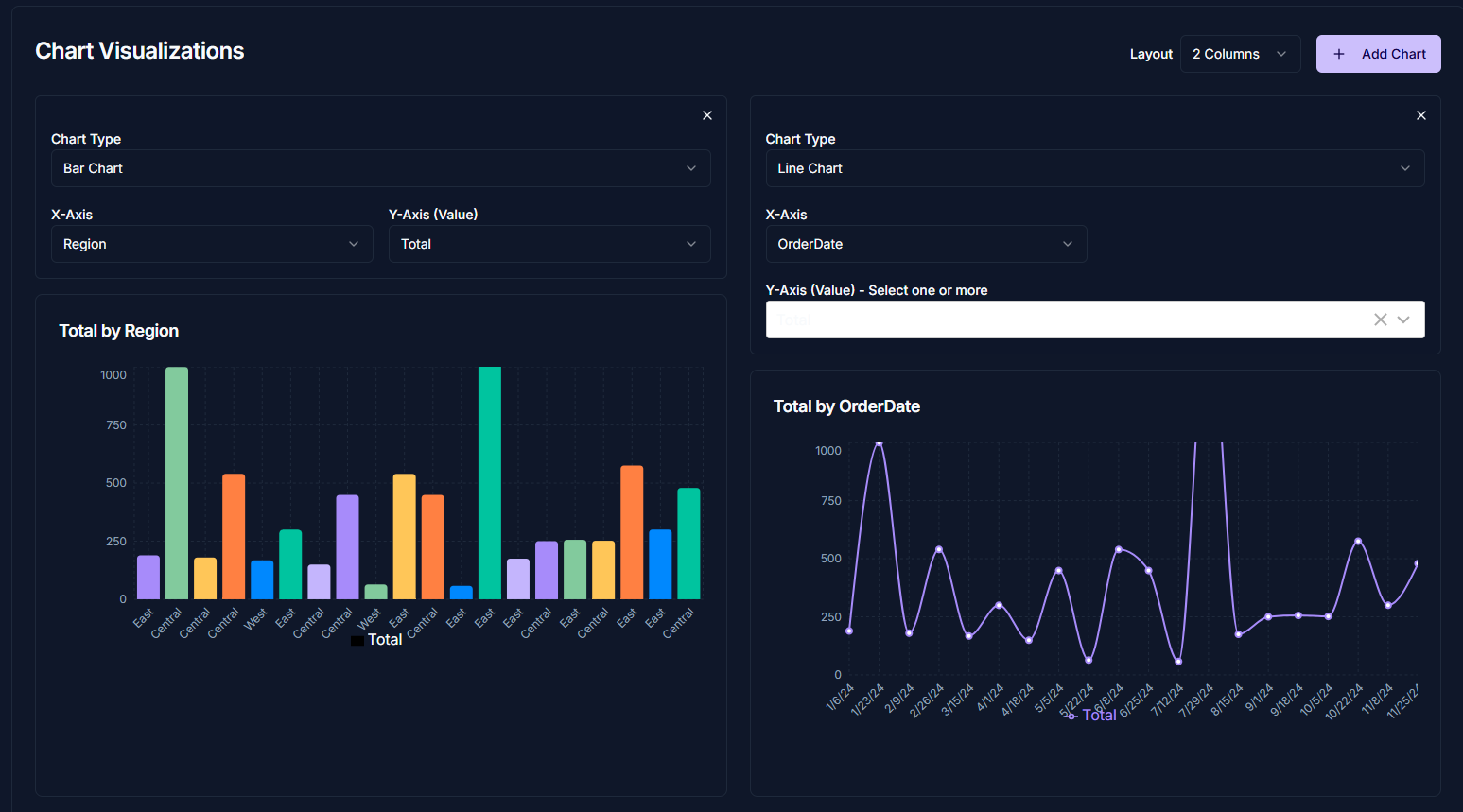
Task: Open the Chart Type dropdown showing Bar Chart
Action: pyautogui.click(x=380, y=168)
